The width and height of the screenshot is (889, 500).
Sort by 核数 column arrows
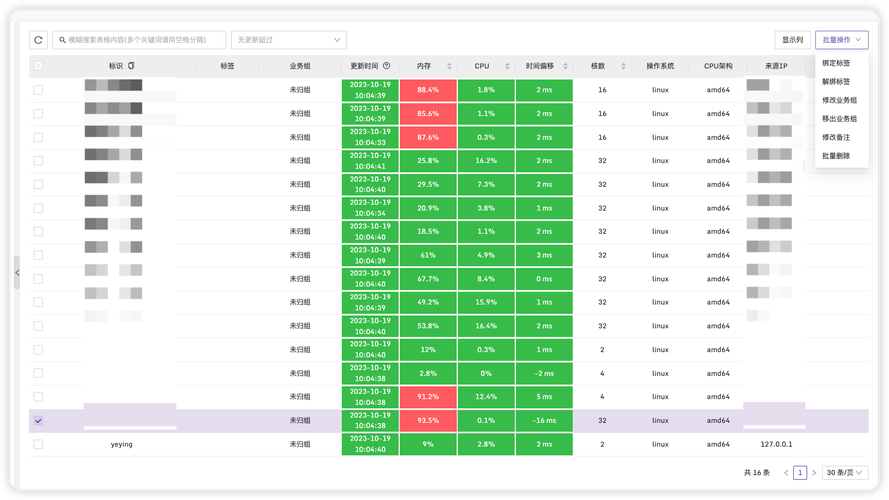click(x=623, y=66)
